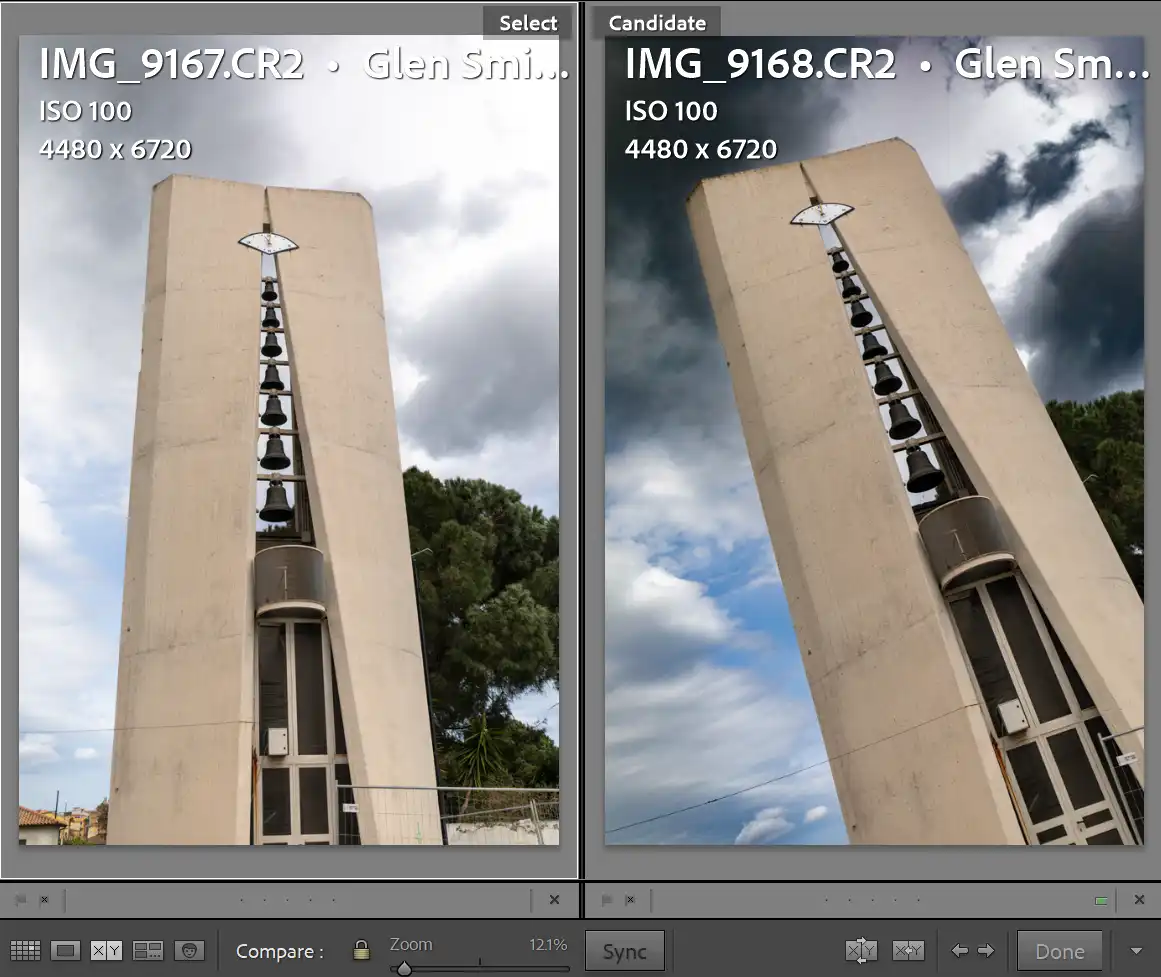Screen dimensions: 1161x977
Task: Open the toolbar options dropdown arrow
Action: click(x=1135, y=951)
